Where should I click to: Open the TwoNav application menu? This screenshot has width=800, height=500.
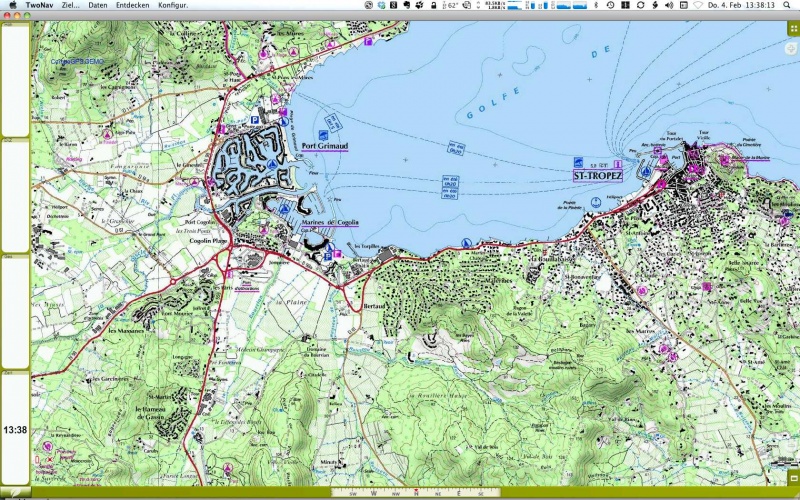(39, 5)
